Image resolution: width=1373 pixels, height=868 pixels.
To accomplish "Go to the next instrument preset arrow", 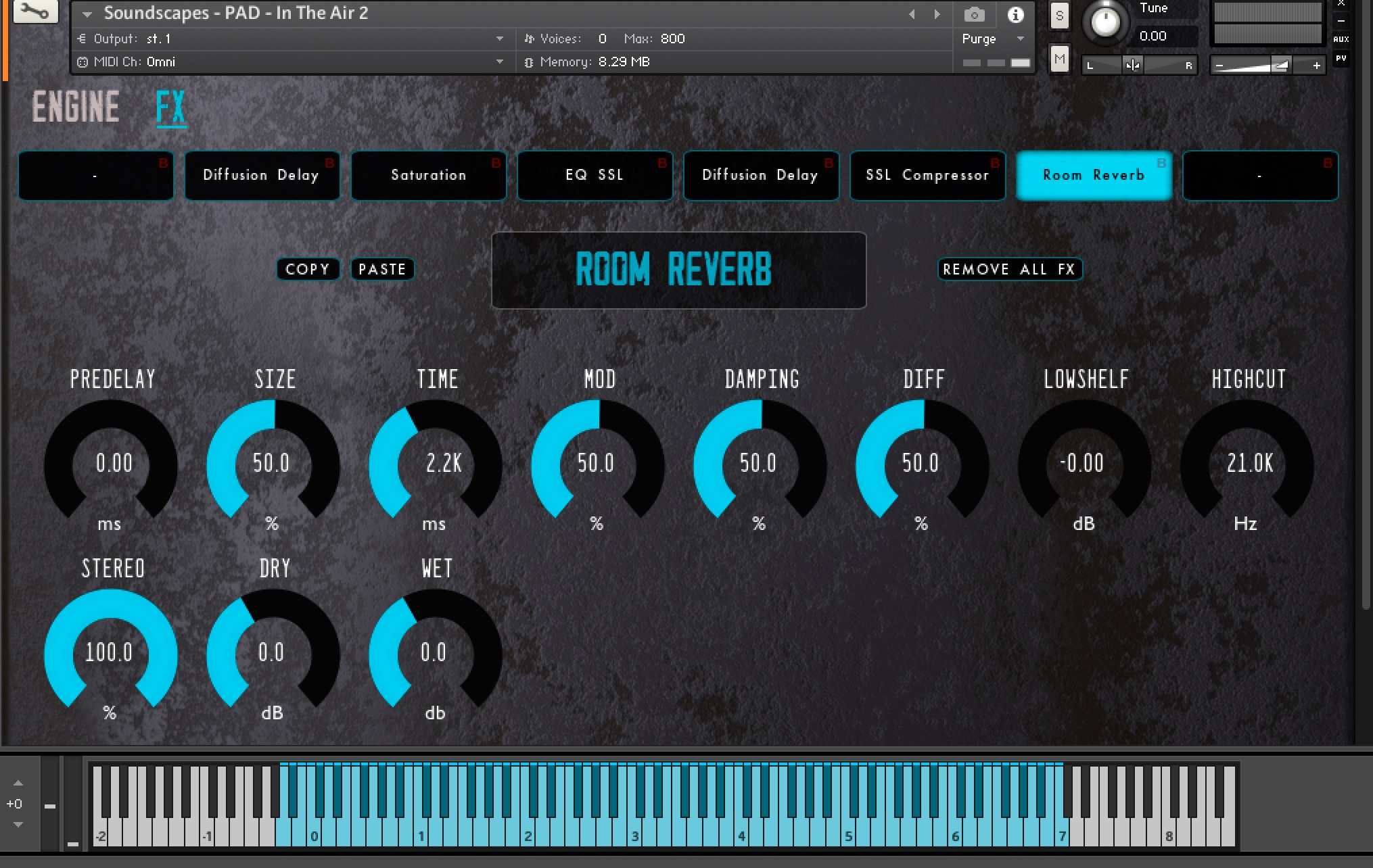I will 937,14.
